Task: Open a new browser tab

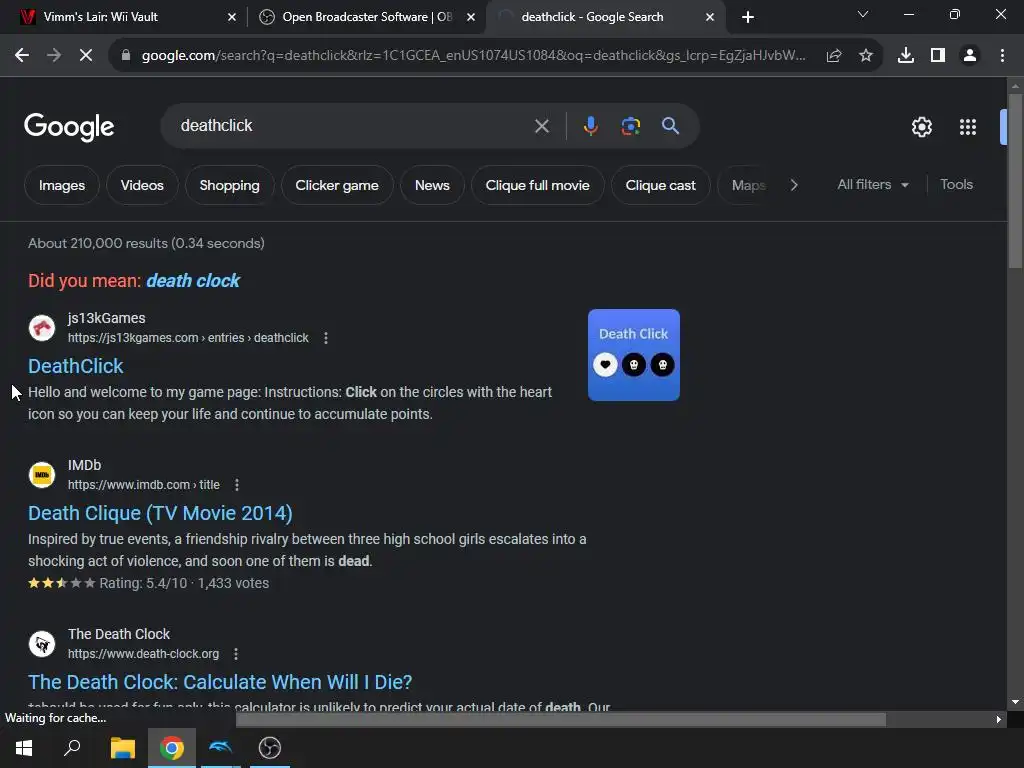Action: click(748, 17)
